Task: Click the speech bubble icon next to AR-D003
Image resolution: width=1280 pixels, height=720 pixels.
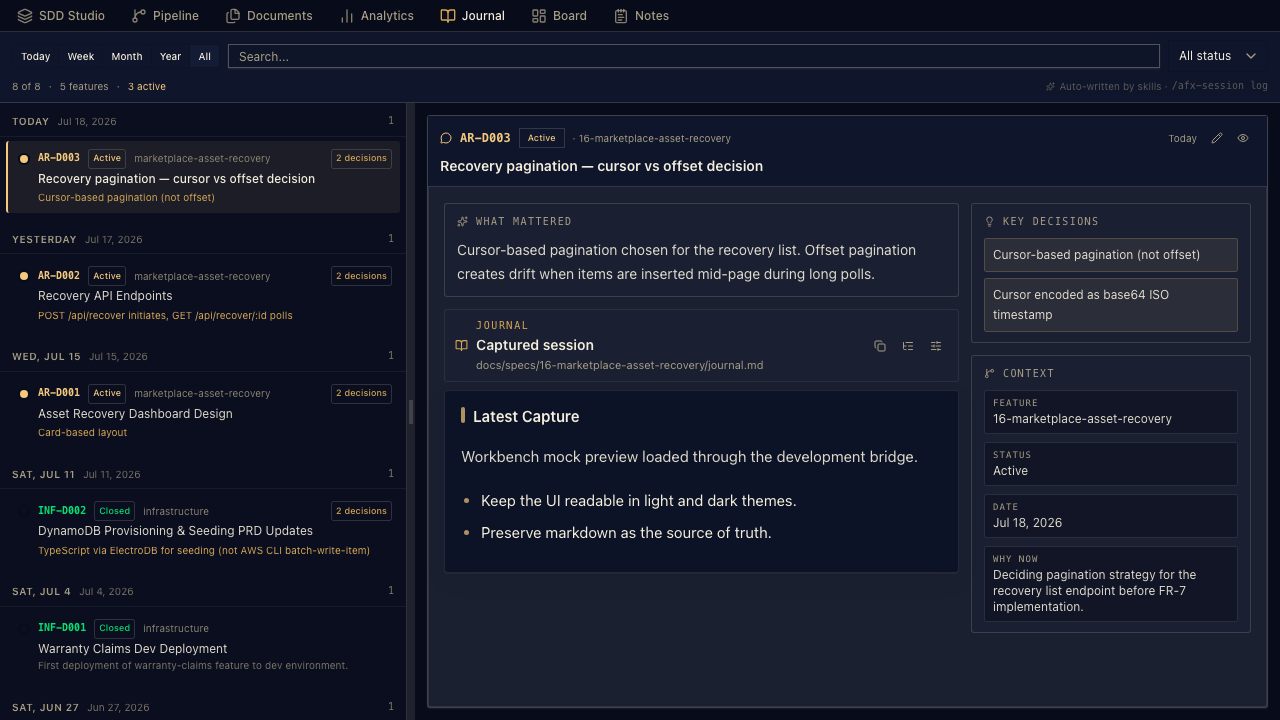Action: tap(446, 138)
